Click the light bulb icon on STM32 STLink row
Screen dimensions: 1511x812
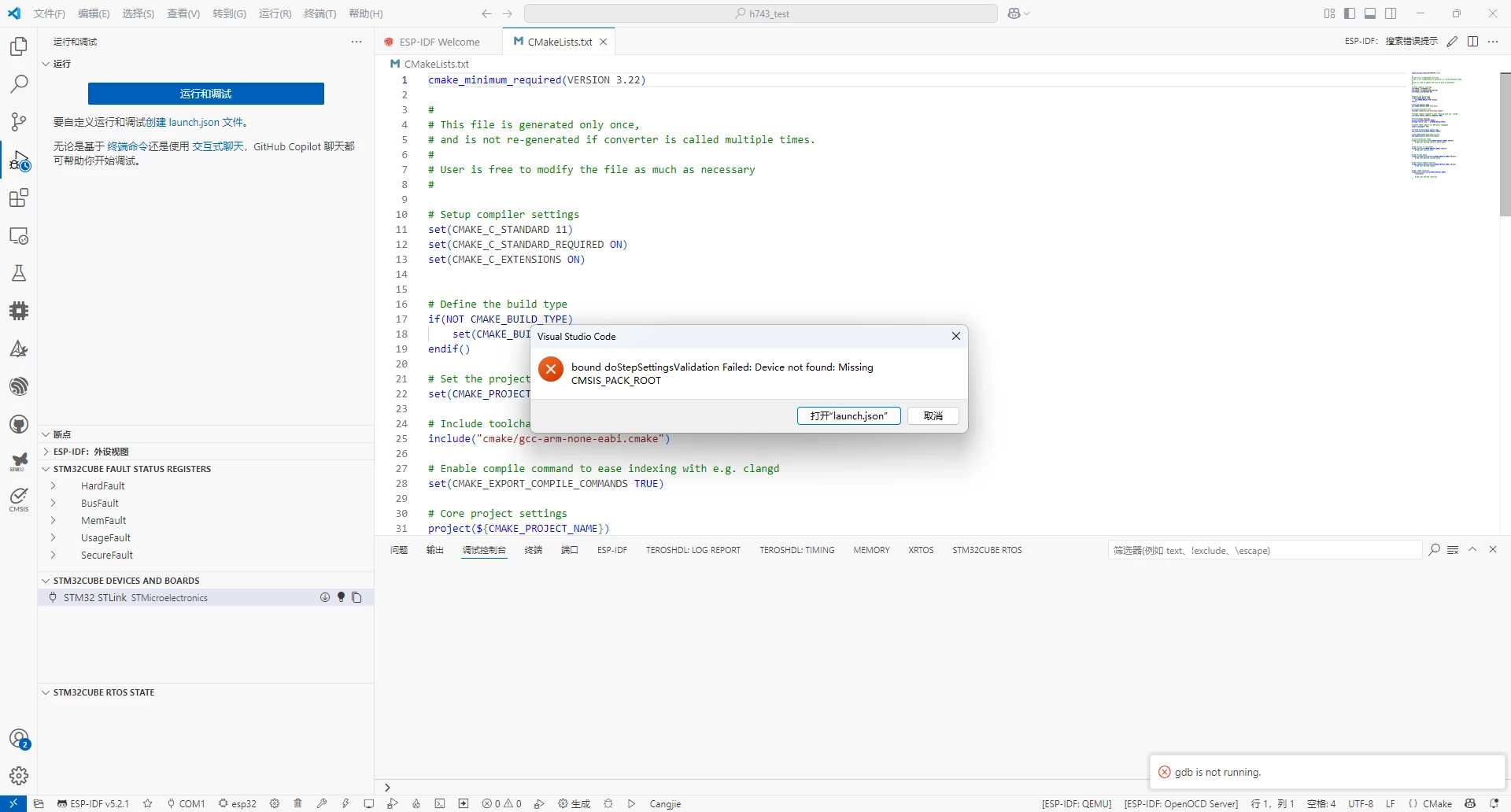[x=341, y=597]
